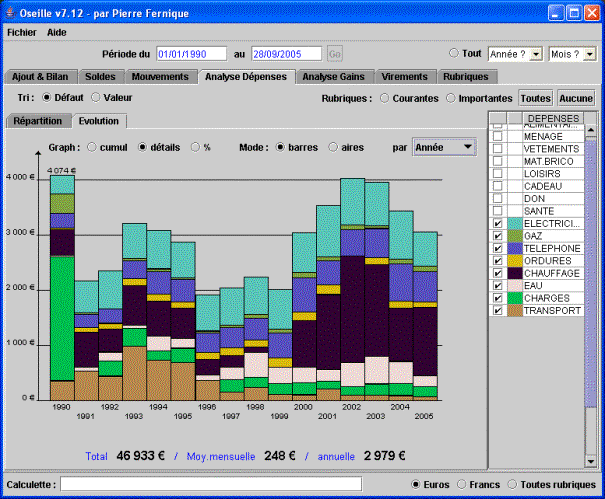Screen dimensions: 605x499
Task: Switch to the Virements tab
Action: [404, 77]
